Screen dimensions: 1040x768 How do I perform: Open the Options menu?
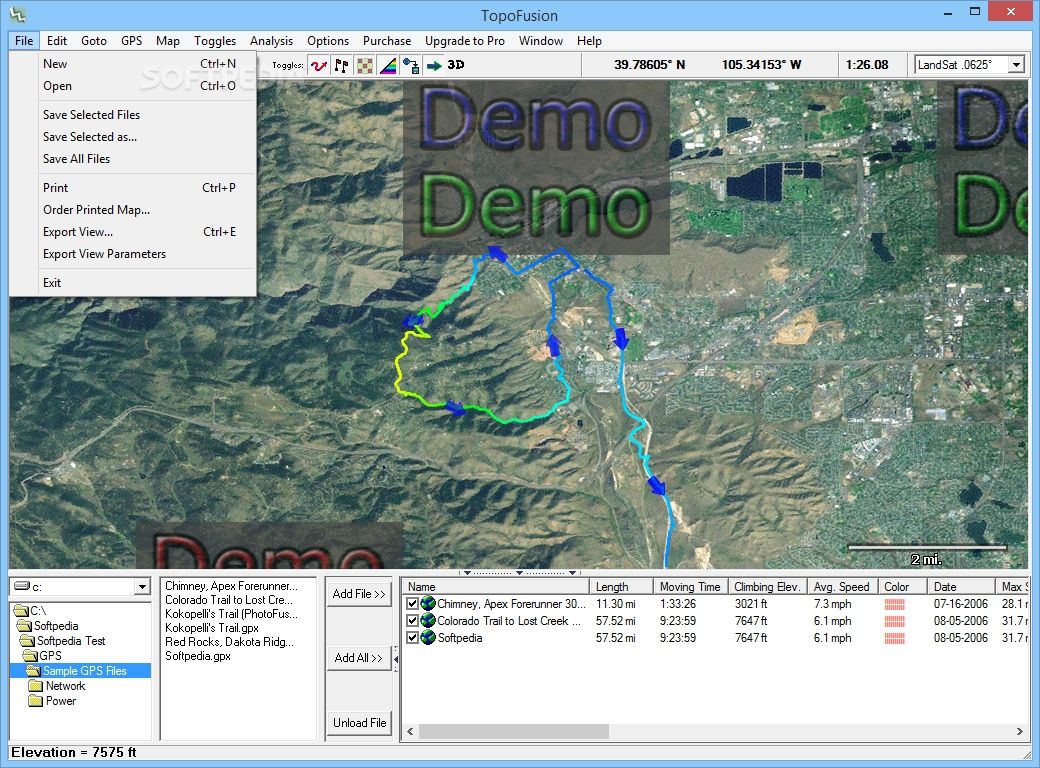point(328,40)
